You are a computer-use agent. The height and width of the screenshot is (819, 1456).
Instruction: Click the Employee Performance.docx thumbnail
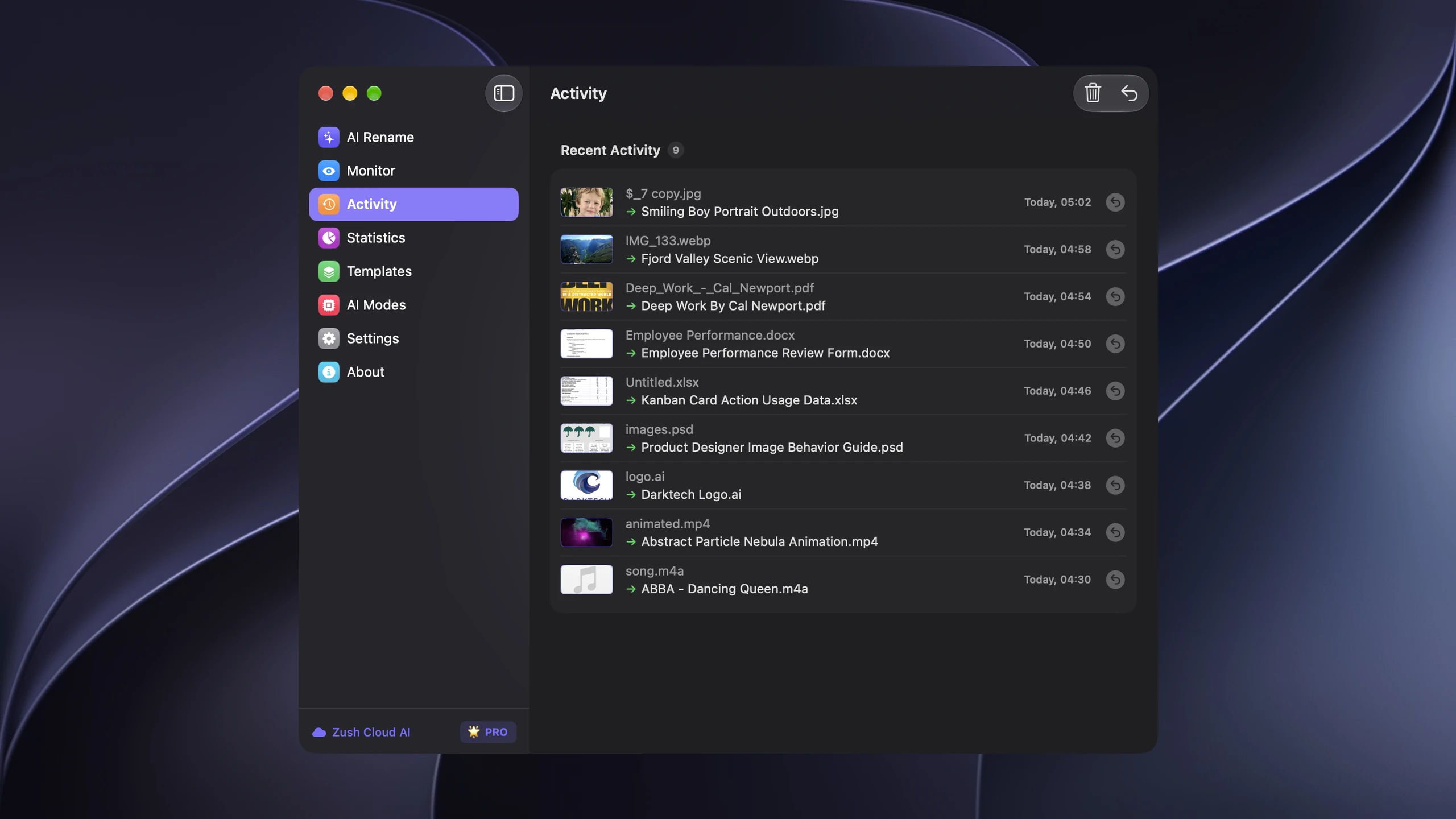click(x=586, y=344)
